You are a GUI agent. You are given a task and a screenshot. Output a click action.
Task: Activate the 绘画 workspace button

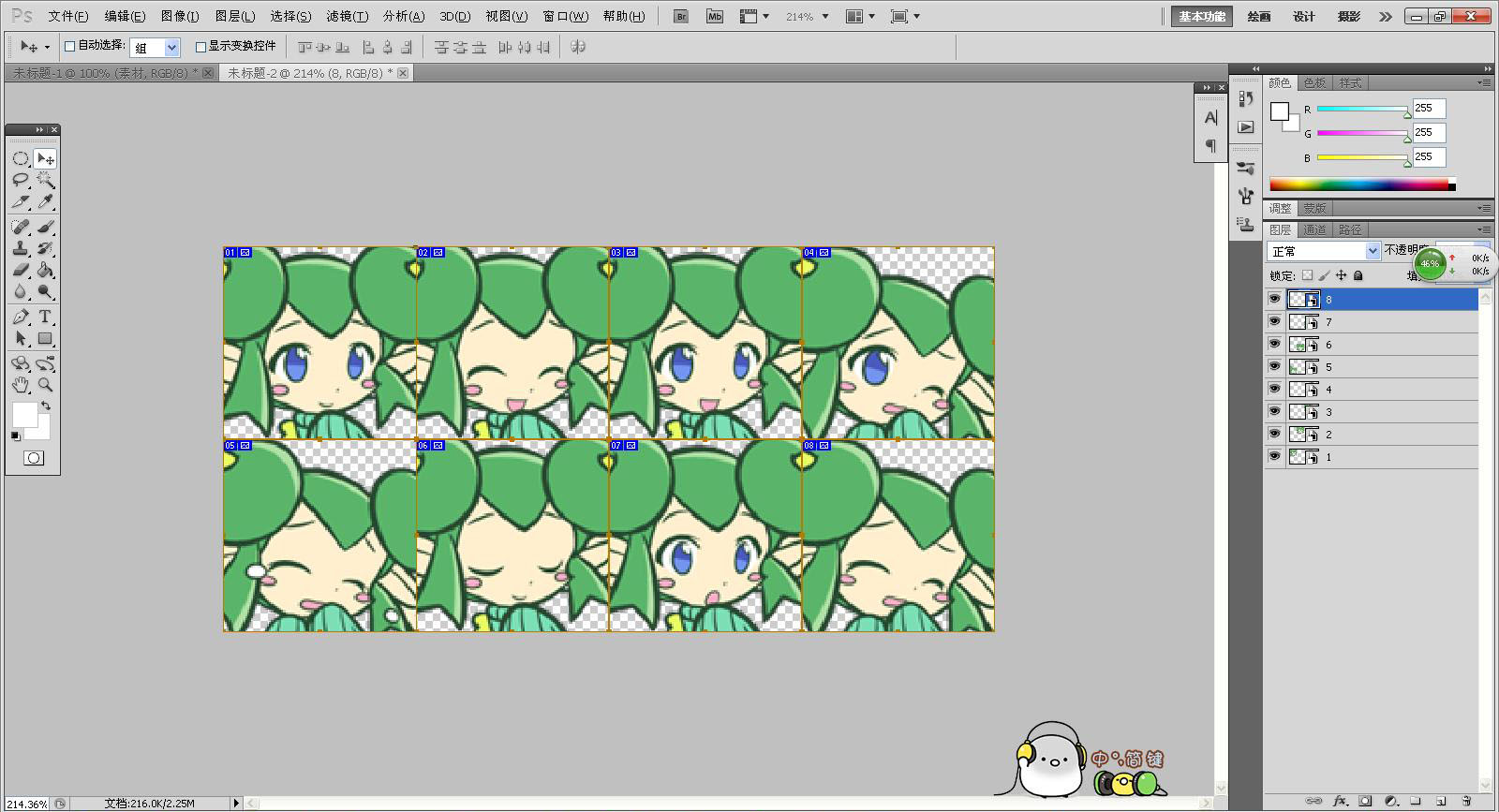pyautogui.click(x=1259, y=16)
